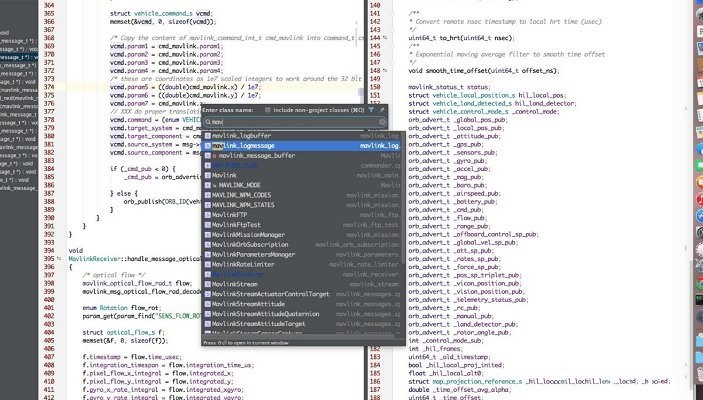
Task: Click the hil_land_detector struct declaration
Action: tap(492, 104)
